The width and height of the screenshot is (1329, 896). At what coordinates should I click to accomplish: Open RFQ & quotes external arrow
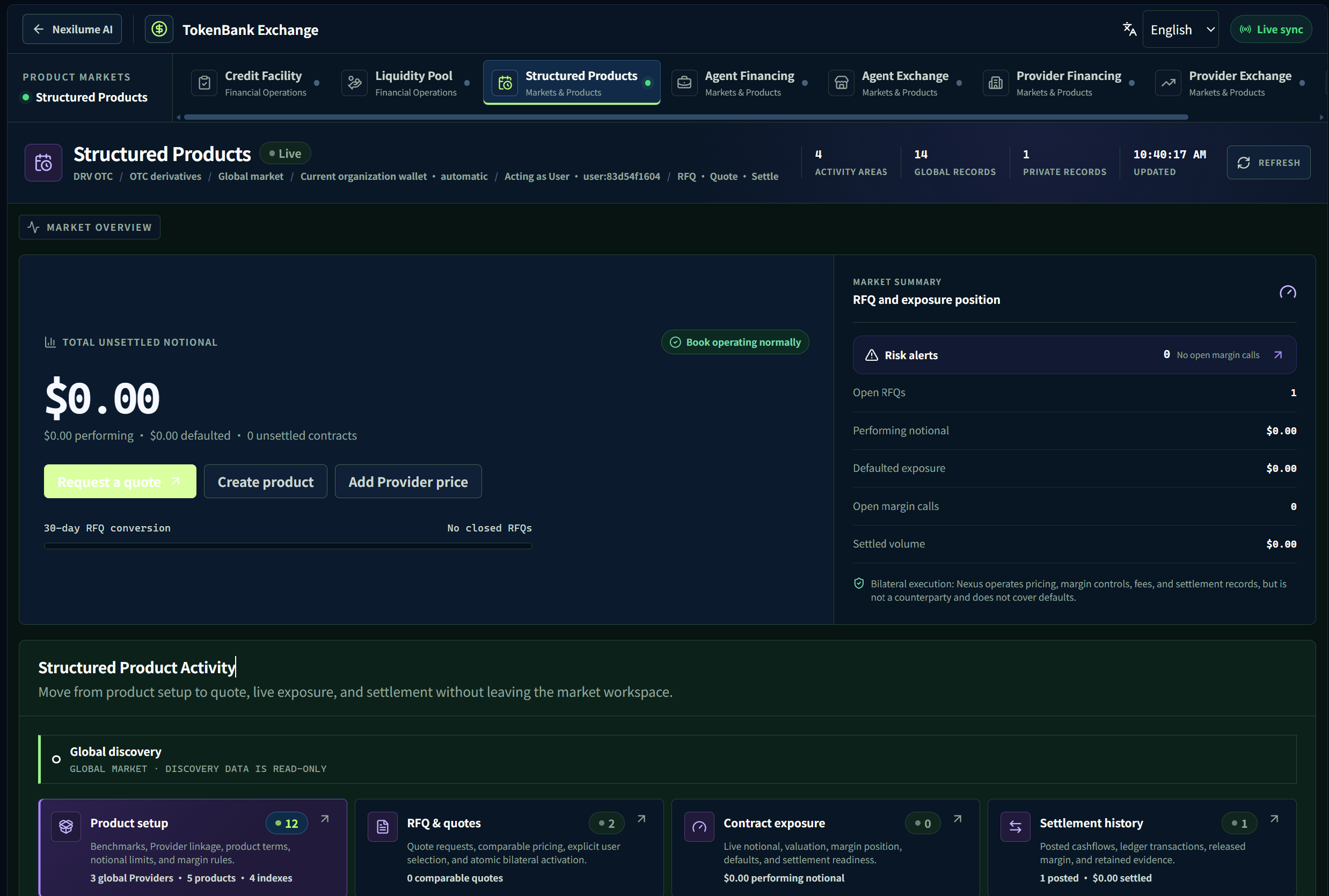point(641,819)
